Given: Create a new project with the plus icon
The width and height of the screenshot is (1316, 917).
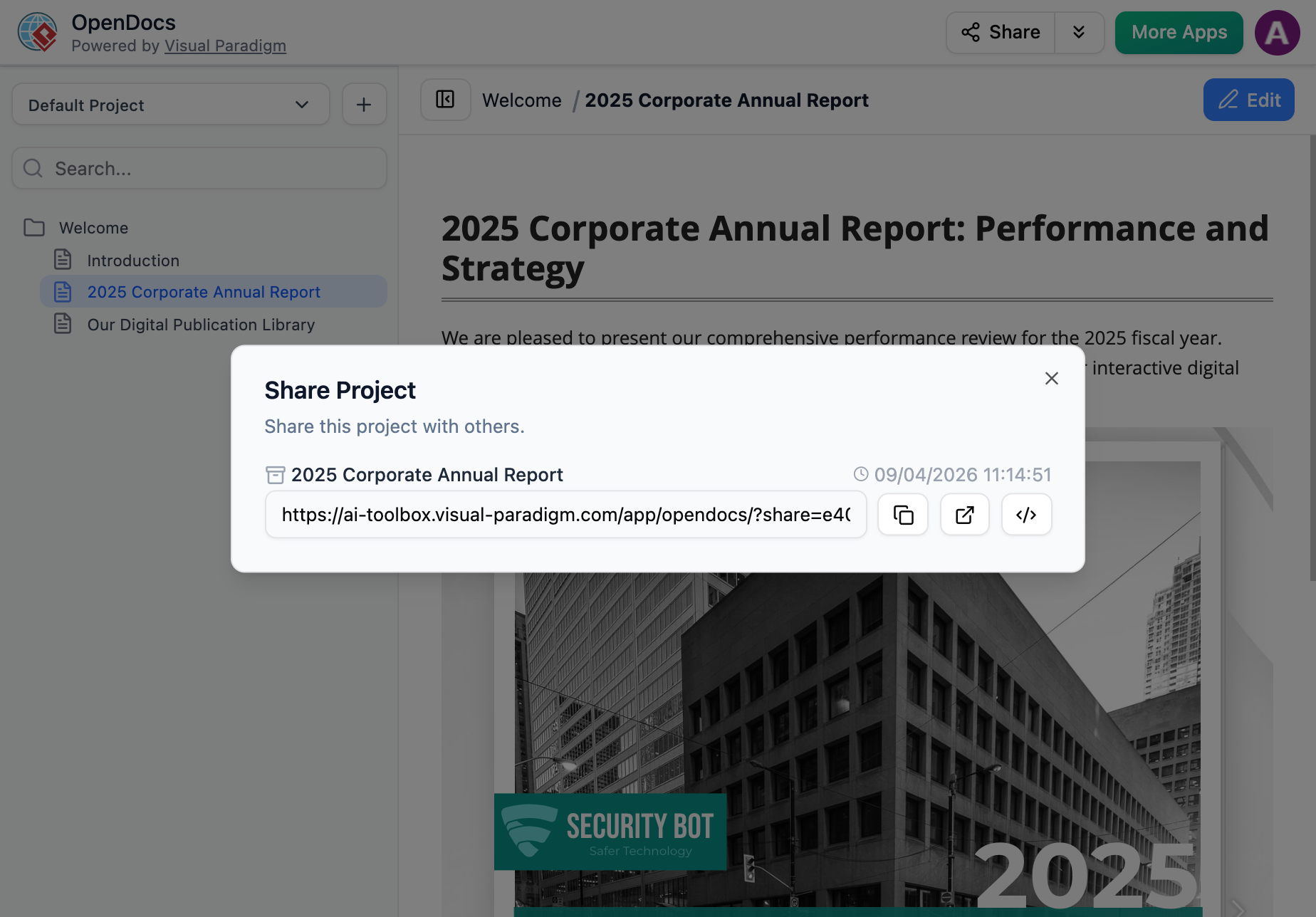Looking at the screenshot, I should (x=364, y=104).
